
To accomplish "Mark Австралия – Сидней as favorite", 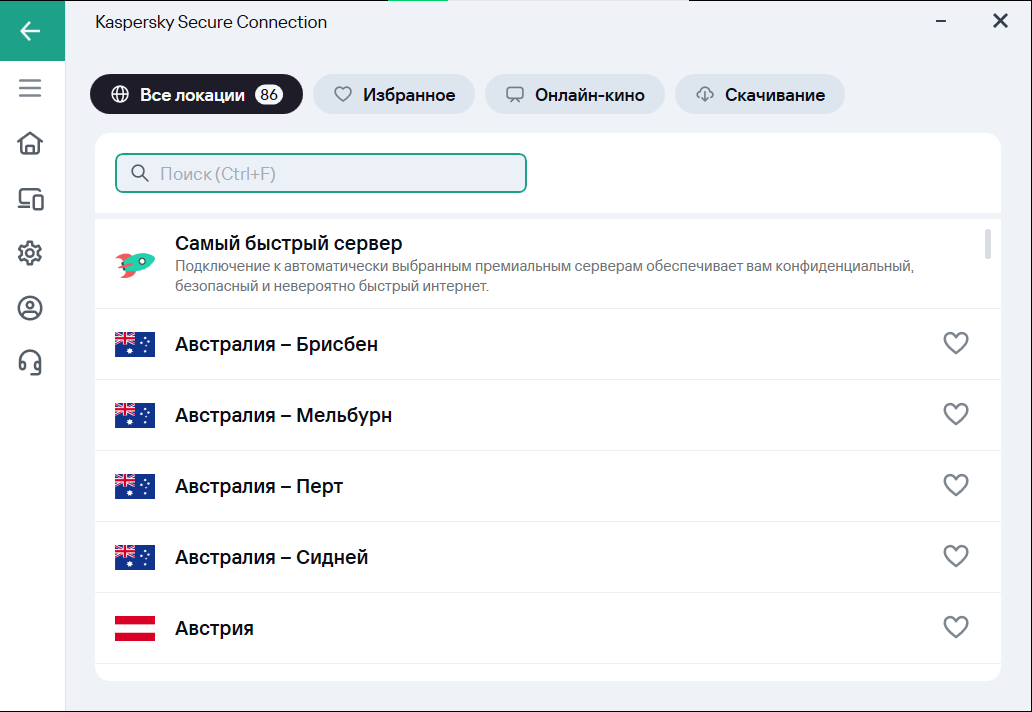I will tap(956, 556).
